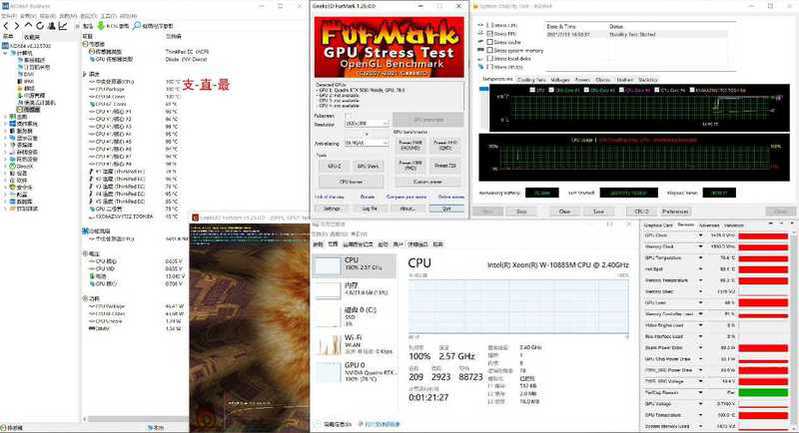Click the Preset:1080 button in FurMark
Viewport: 799px width, 433px height.
point(410,165)
